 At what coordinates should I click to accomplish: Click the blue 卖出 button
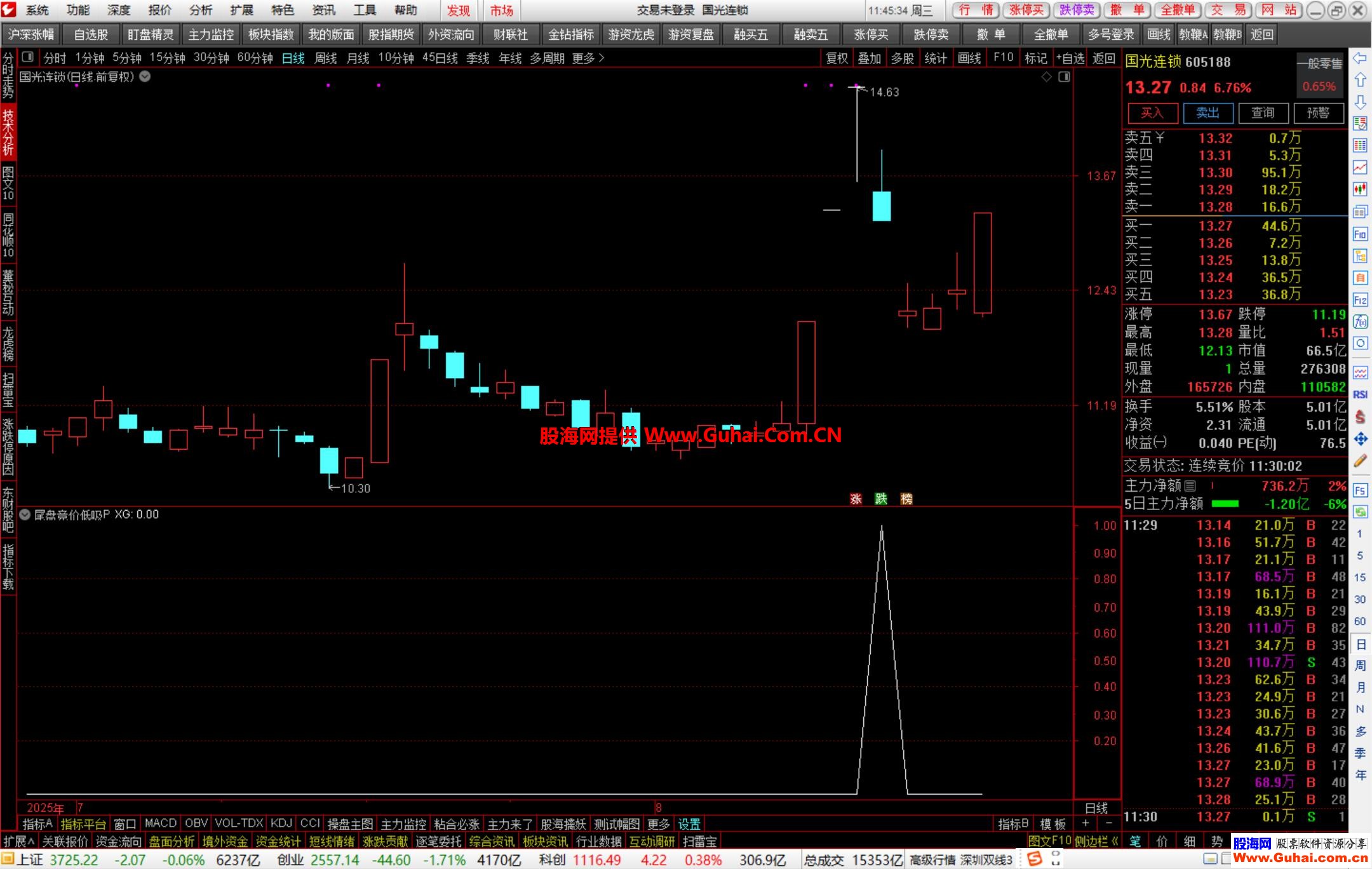coord(1207,113)
